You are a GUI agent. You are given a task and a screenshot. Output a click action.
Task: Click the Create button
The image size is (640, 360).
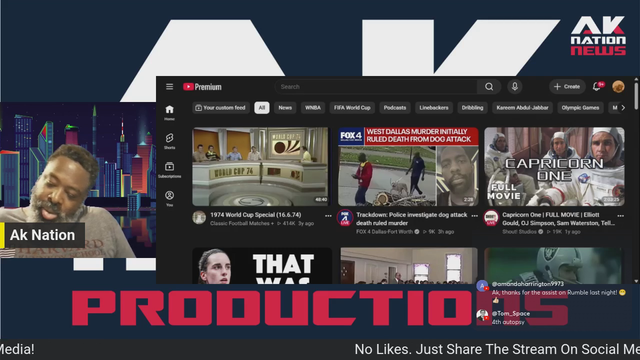567,87
